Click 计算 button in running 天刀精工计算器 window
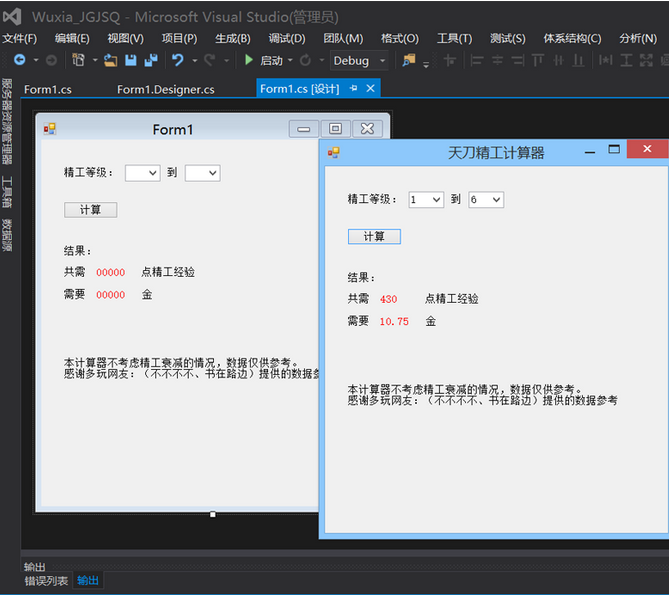This screenshot has width=669, height=595. 374,236
